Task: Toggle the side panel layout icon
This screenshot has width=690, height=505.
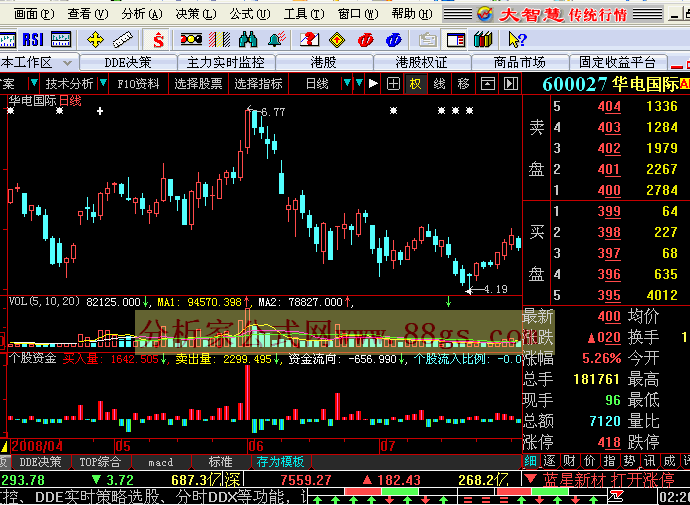Action: [456, 40]
